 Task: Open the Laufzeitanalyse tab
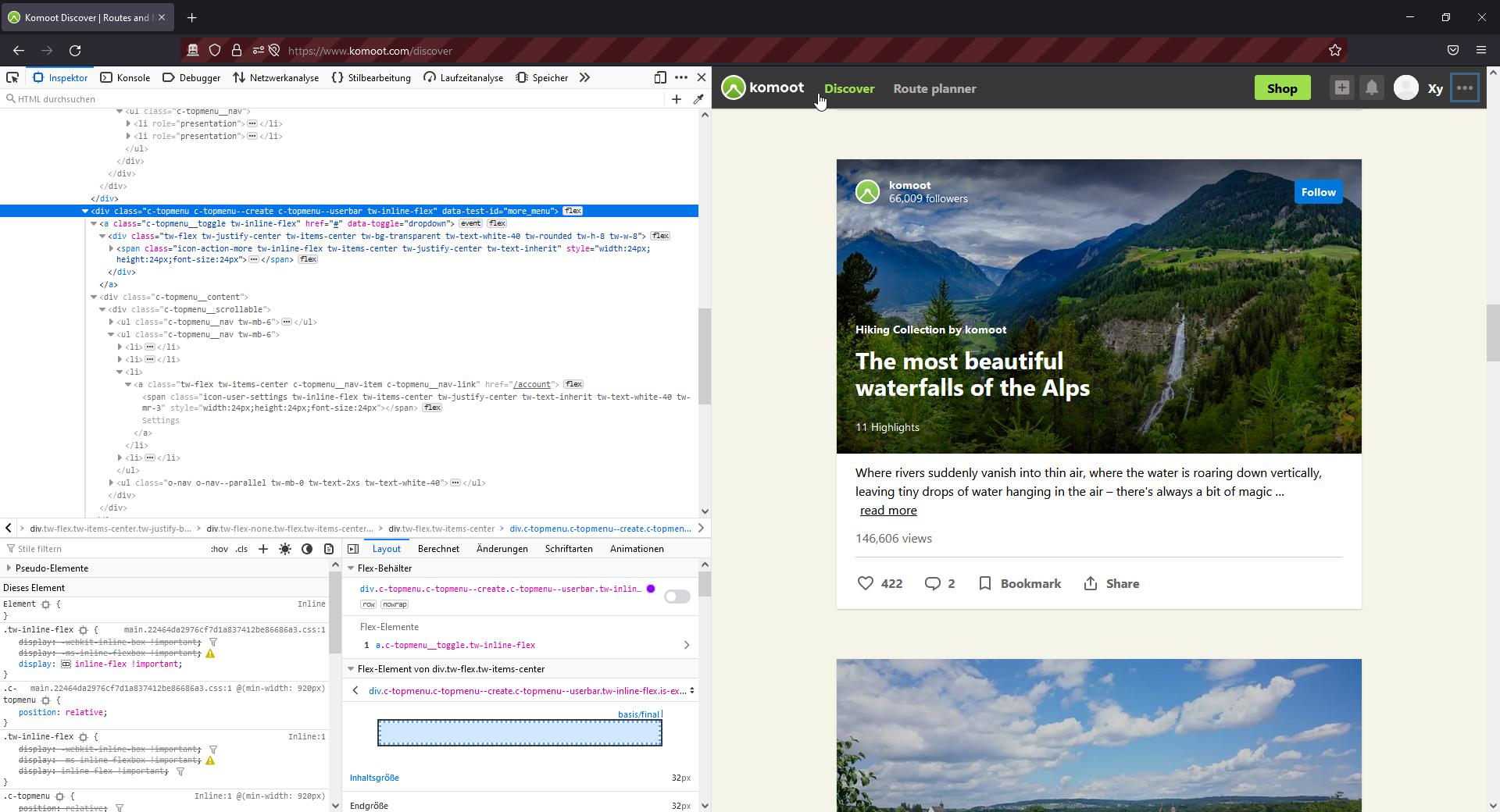463,77
